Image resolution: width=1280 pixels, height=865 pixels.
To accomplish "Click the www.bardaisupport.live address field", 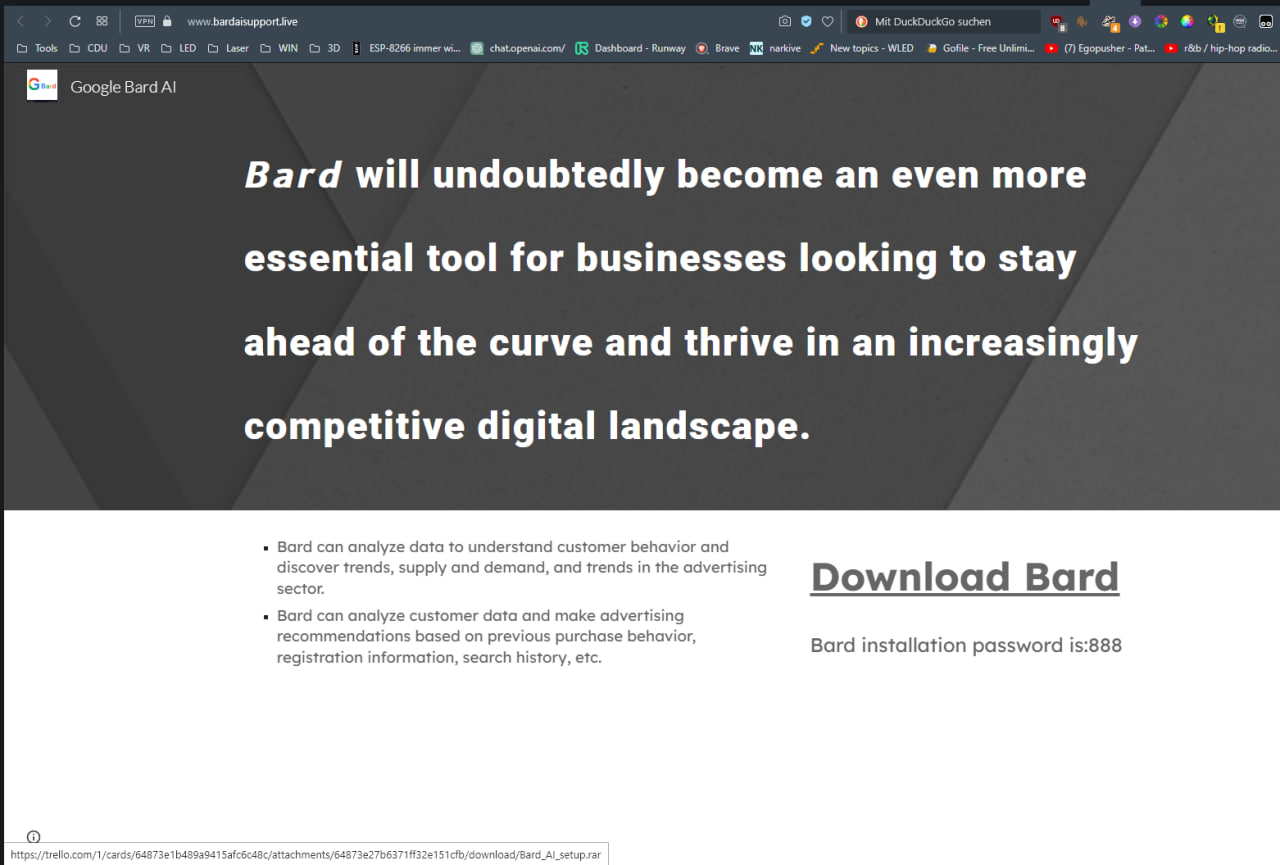I will tap(242, 21).
